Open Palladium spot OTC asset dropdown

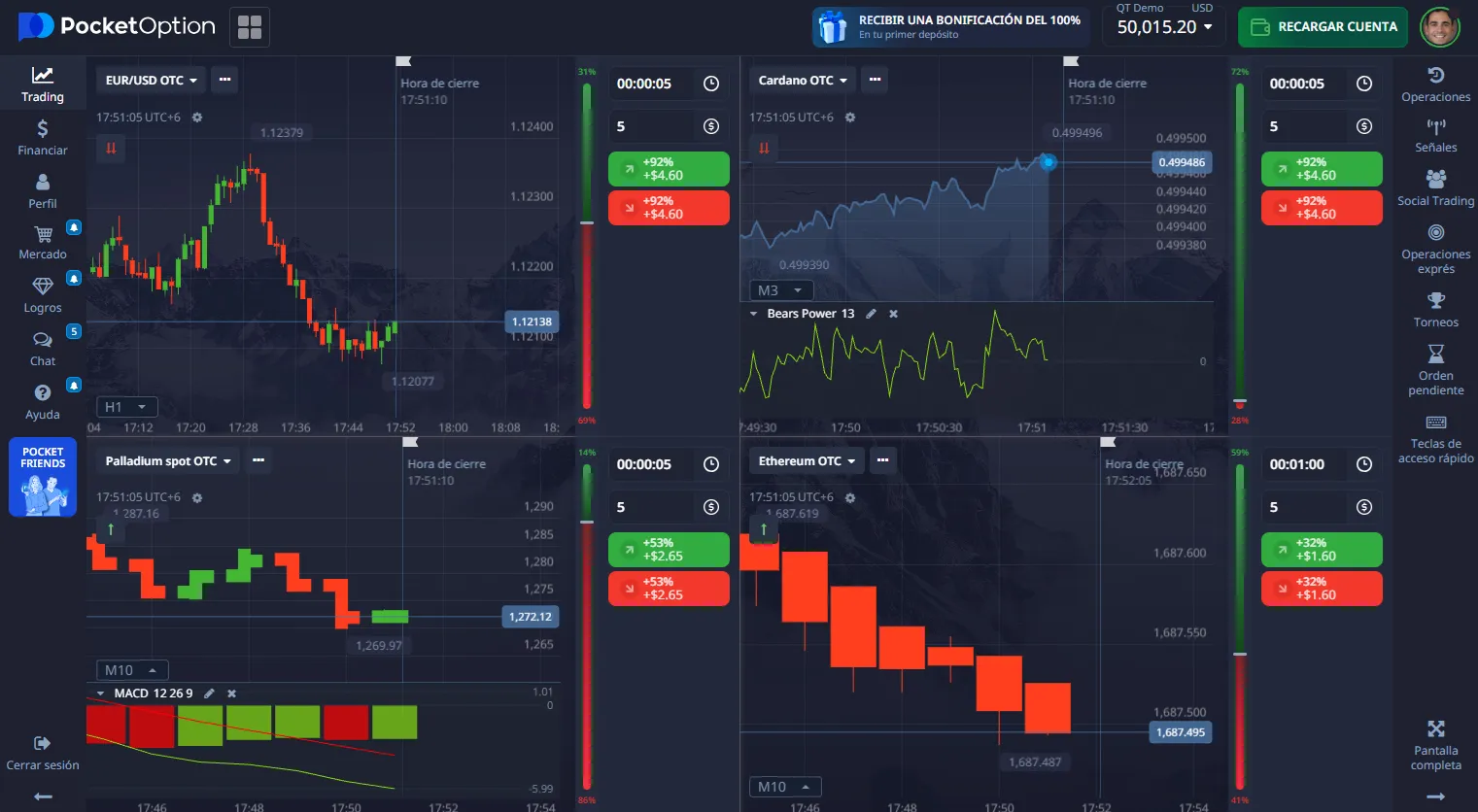(167, 461)
